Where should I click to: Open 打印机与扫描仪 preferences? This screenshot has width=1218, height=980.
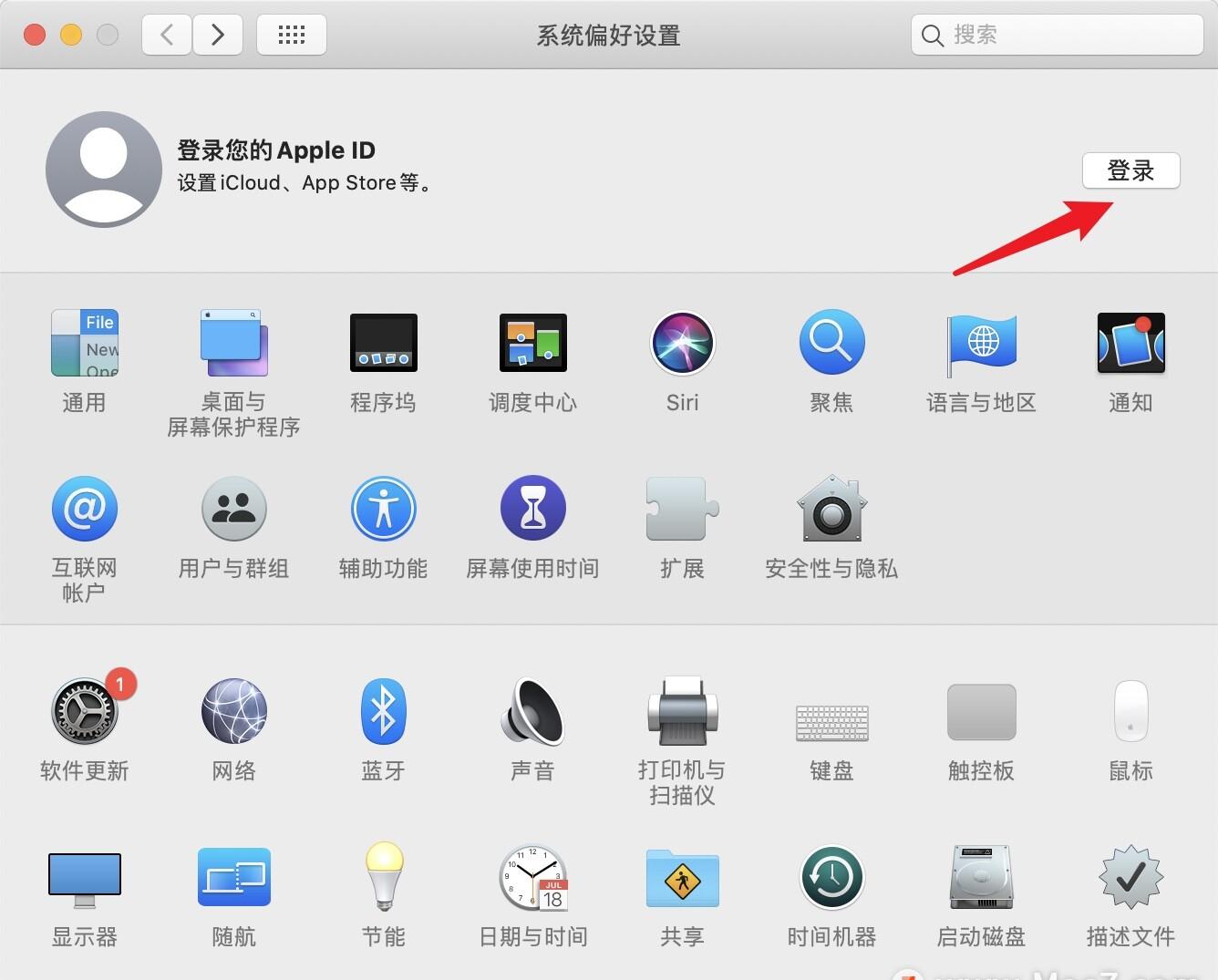(682, 711)
